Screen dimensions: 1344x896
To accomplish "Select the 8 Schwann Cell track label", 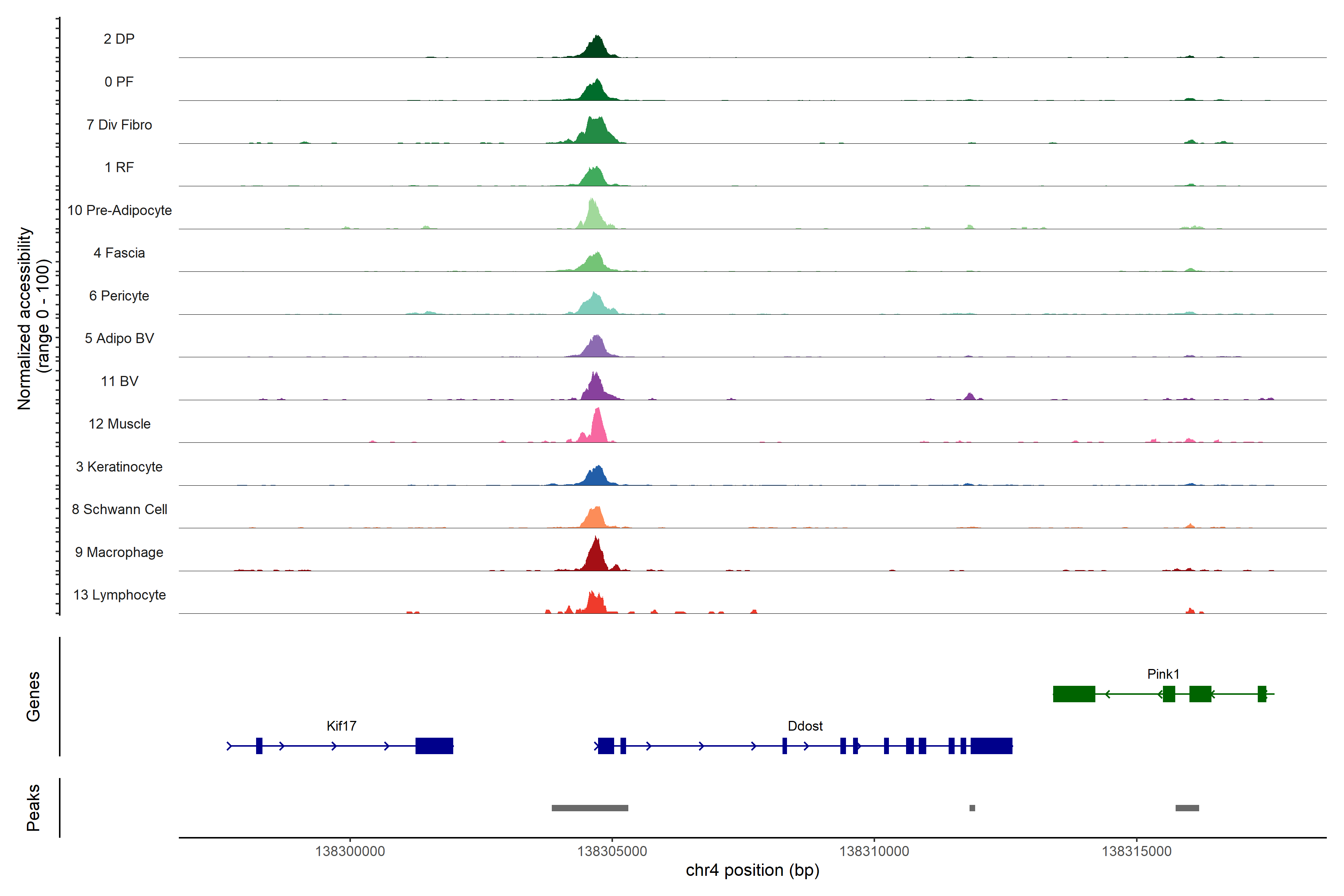I will click(119, 509).
